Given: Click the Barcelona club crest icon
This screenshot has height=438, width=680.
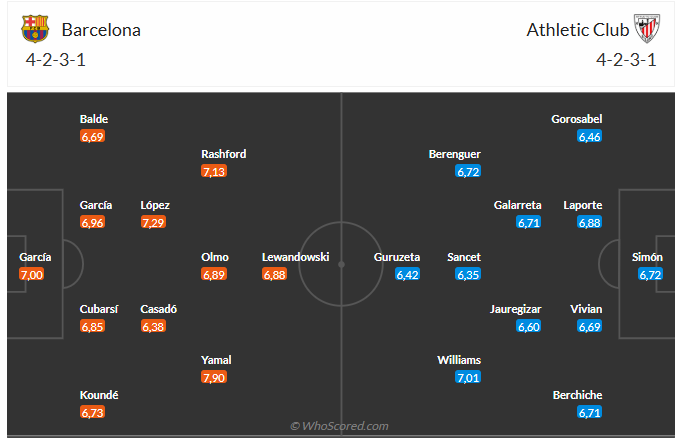Looking at the screenshot, I should pyautogui.click(x=36, y=29).
